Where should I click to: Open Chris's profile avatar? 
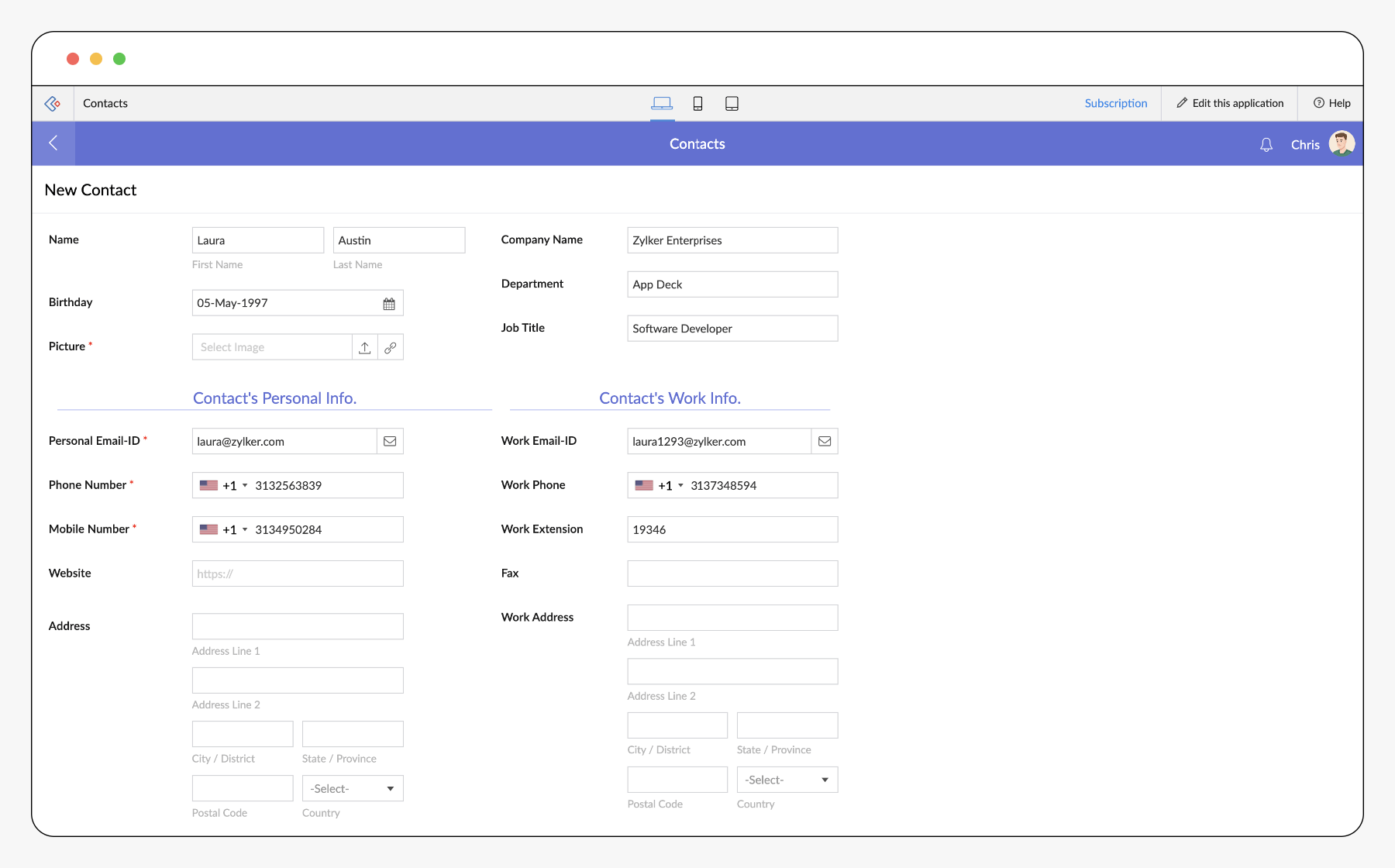point(1342,144)
